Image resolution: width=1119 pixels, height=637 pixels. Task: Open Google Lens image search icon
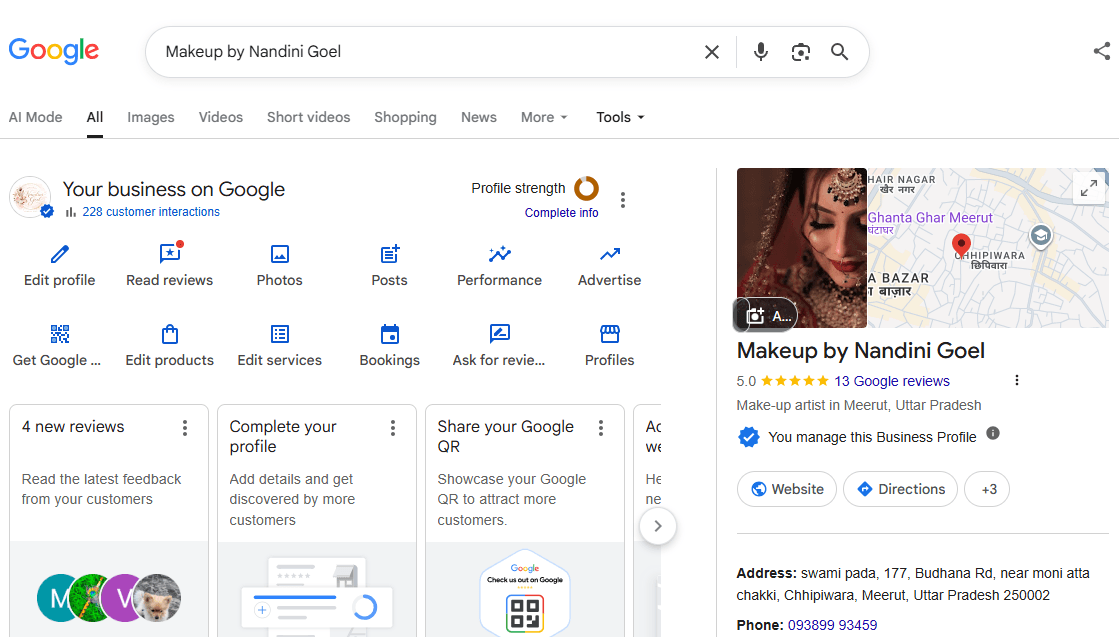(801, 52)
